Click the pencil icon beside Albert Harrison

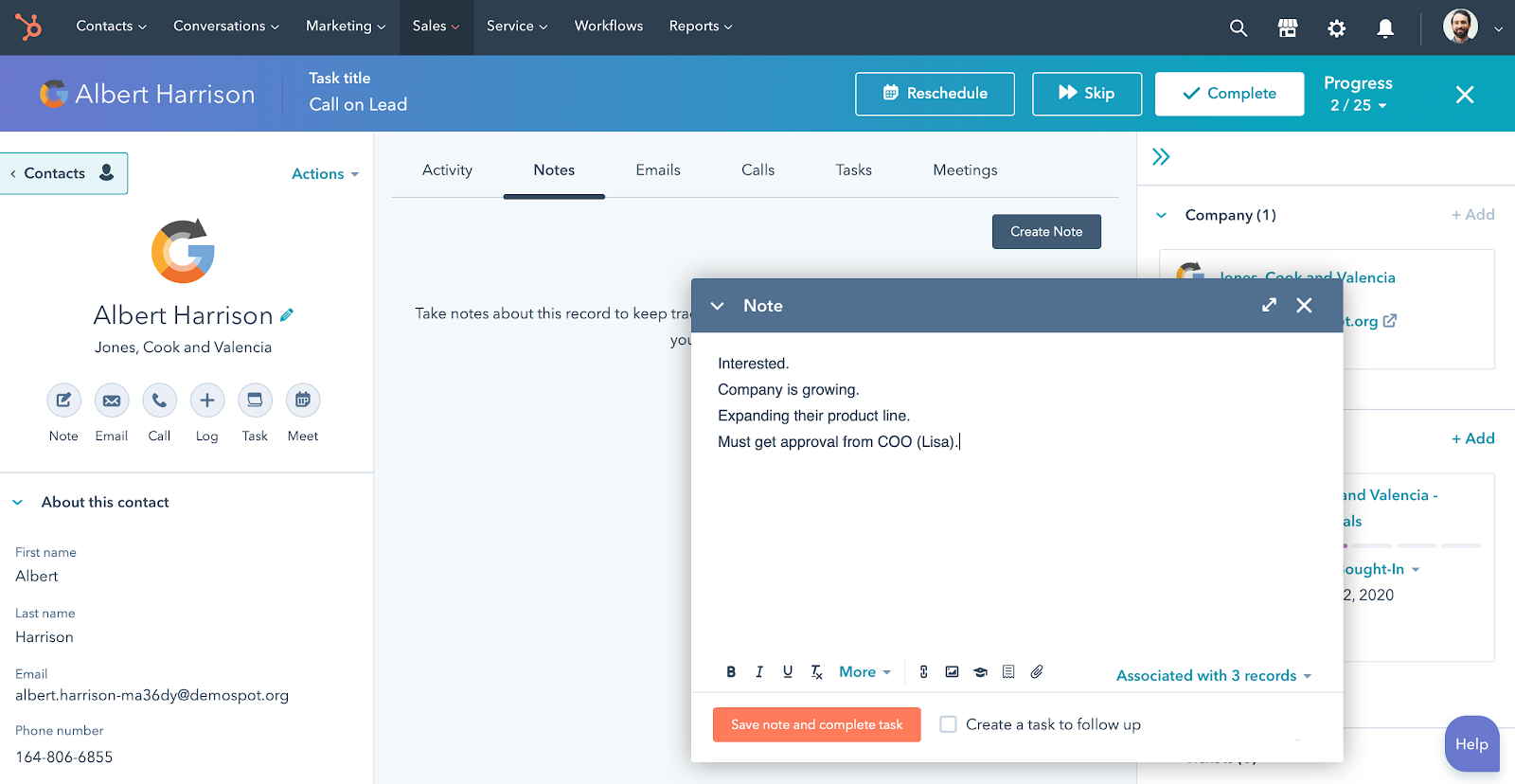click(287, 315)
